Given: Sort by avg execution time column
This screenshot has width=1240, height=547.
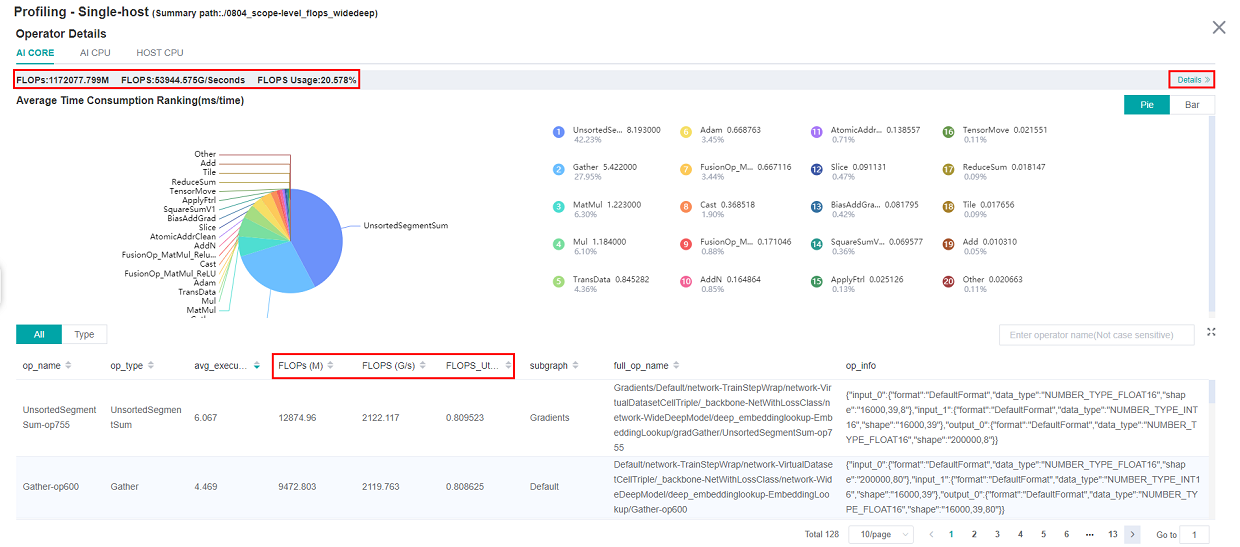Looking at the screenshot, I should click(x=257, y=366).
